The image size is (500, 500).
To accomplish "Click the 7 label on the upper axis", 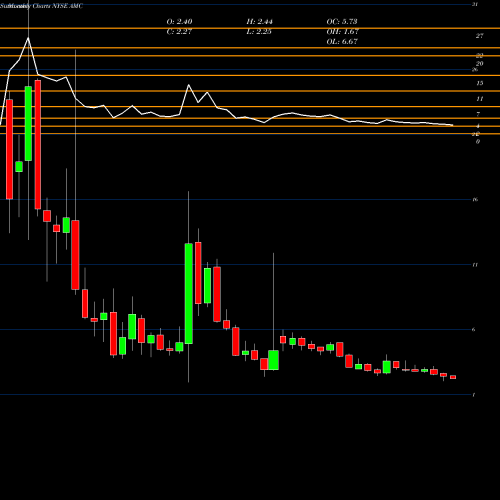I will [478, 114].
